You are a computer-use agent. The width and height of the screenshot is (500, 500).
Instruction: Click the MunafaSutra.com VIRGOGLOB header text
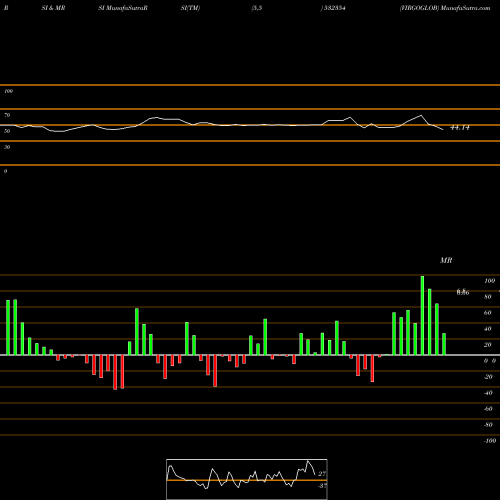445,8
